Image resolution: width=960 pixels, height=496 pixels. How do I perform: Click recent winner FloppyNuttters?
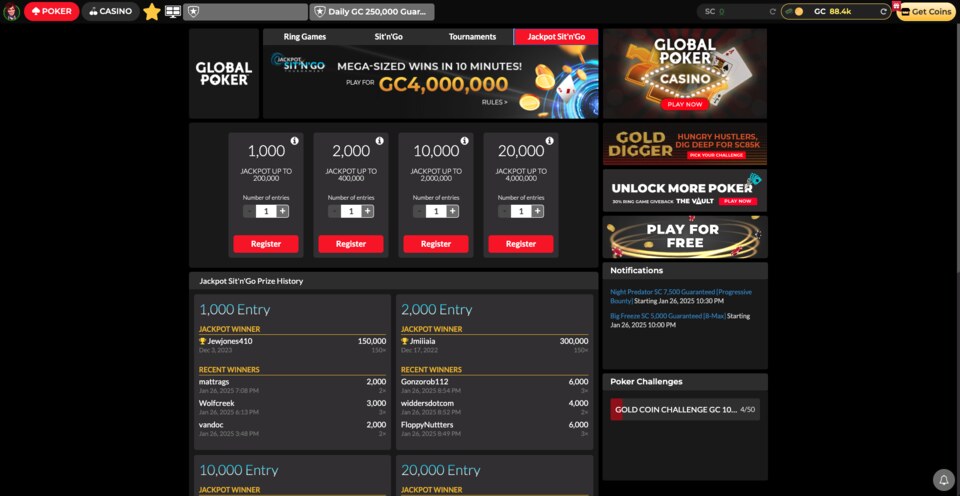tap(427, 424)
